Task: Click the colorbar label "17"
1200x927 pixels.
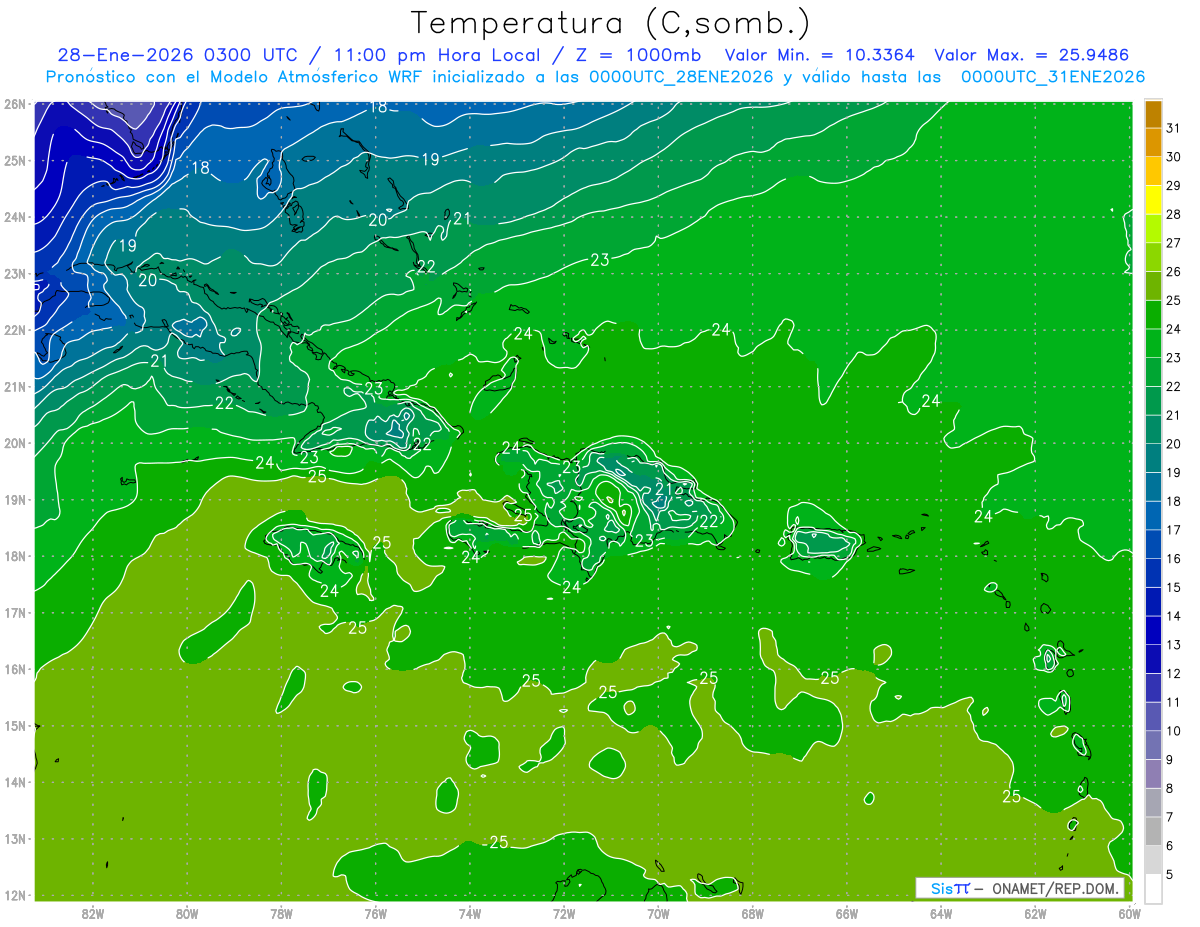Action: 1173,530
